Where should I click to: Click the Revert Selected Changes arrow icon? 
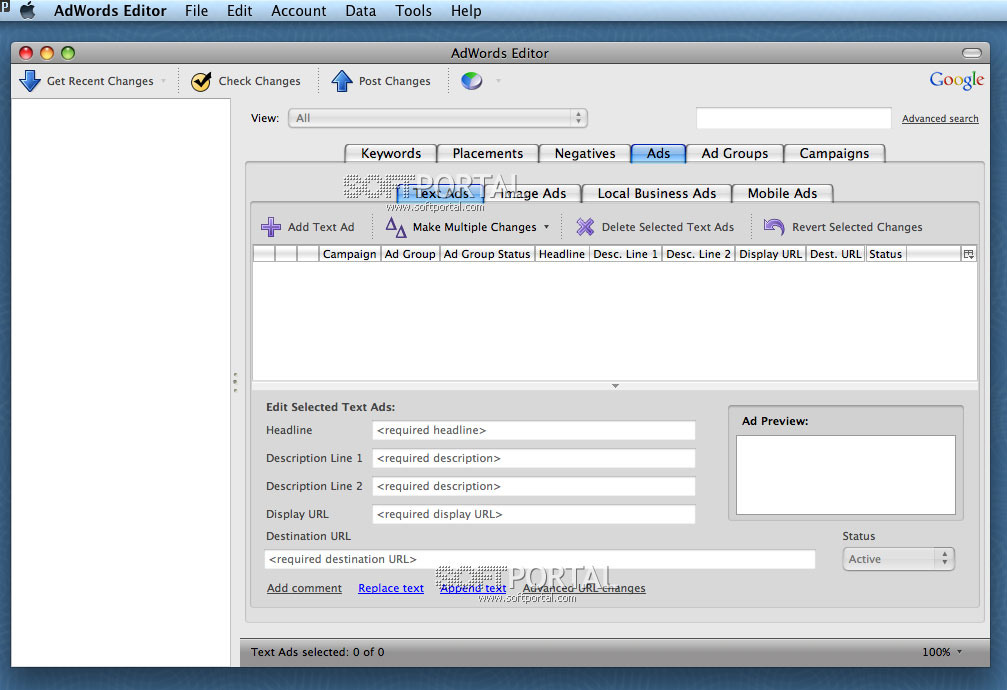click(x=774, y=227)
